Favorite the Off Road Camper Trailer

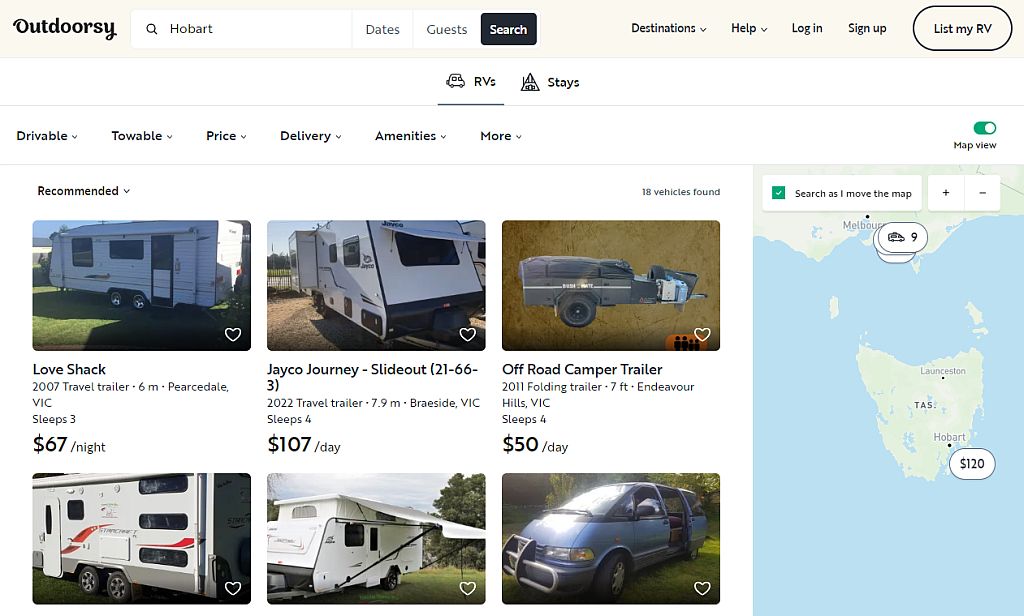[701, 334]
